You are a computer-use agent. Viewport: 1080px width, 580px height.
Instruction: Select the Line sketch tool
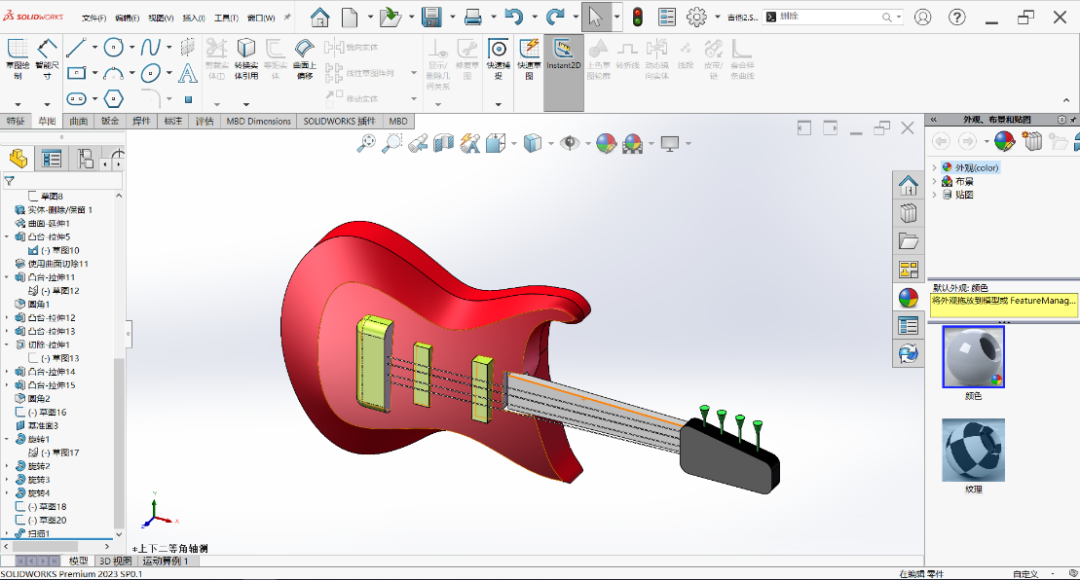tap(76, 48)
